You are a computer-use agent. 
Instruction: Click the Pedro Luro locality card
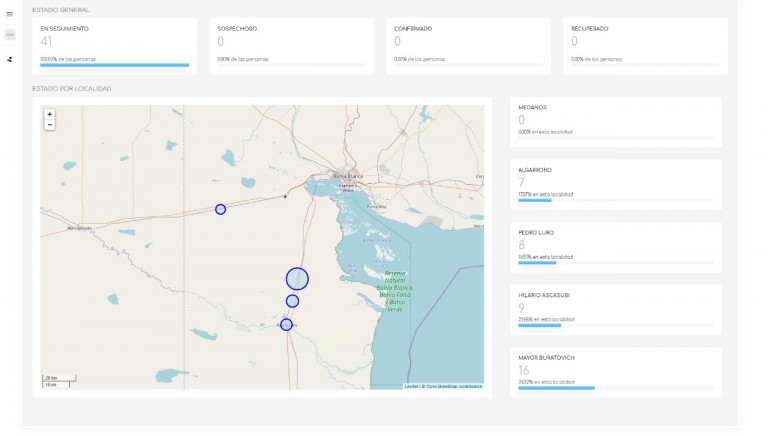[615, 246]
